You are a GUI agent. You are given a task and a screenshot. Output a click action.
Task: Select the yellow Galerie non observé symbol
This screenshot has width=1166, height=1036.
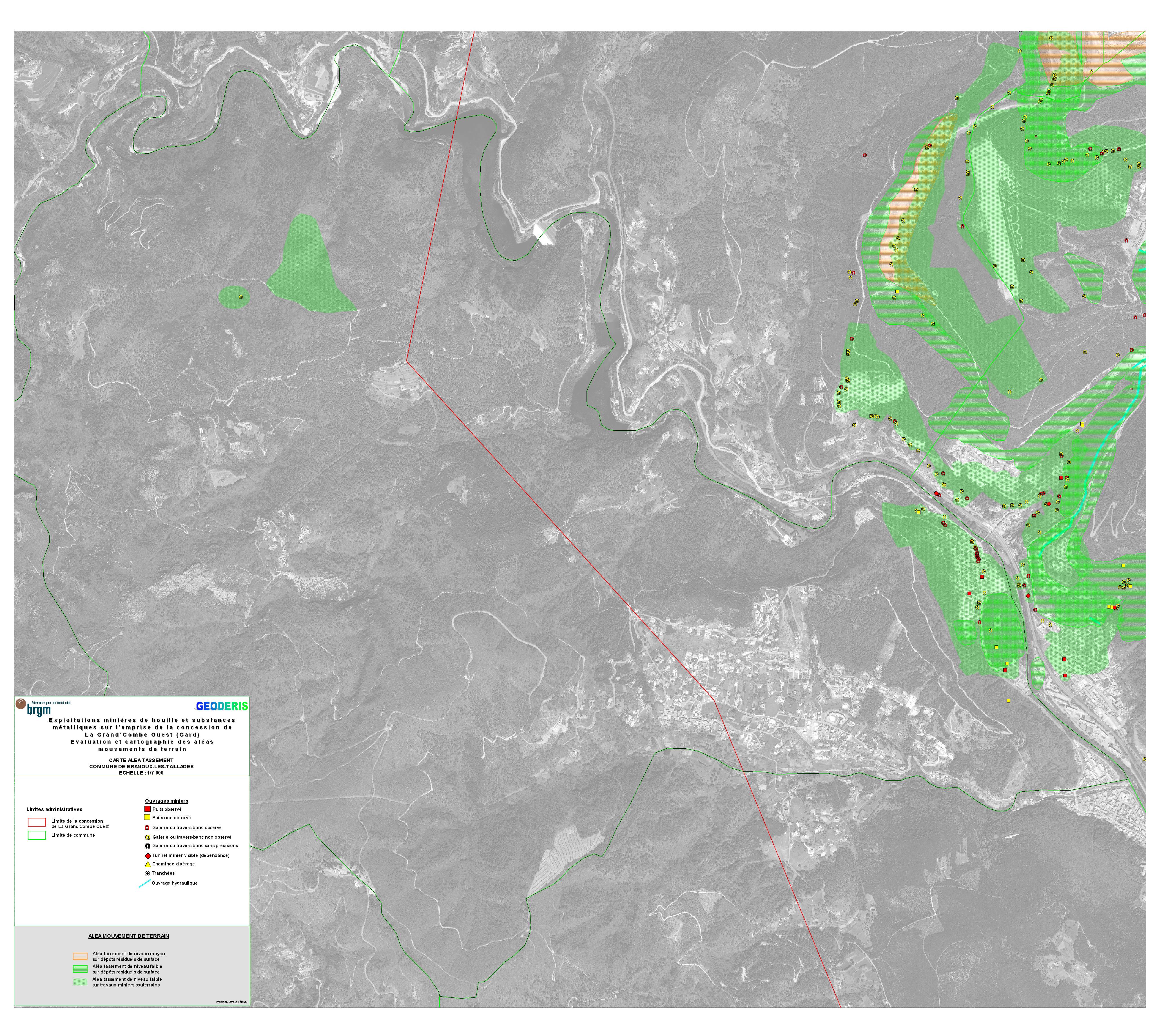click(x=147, y=837)
